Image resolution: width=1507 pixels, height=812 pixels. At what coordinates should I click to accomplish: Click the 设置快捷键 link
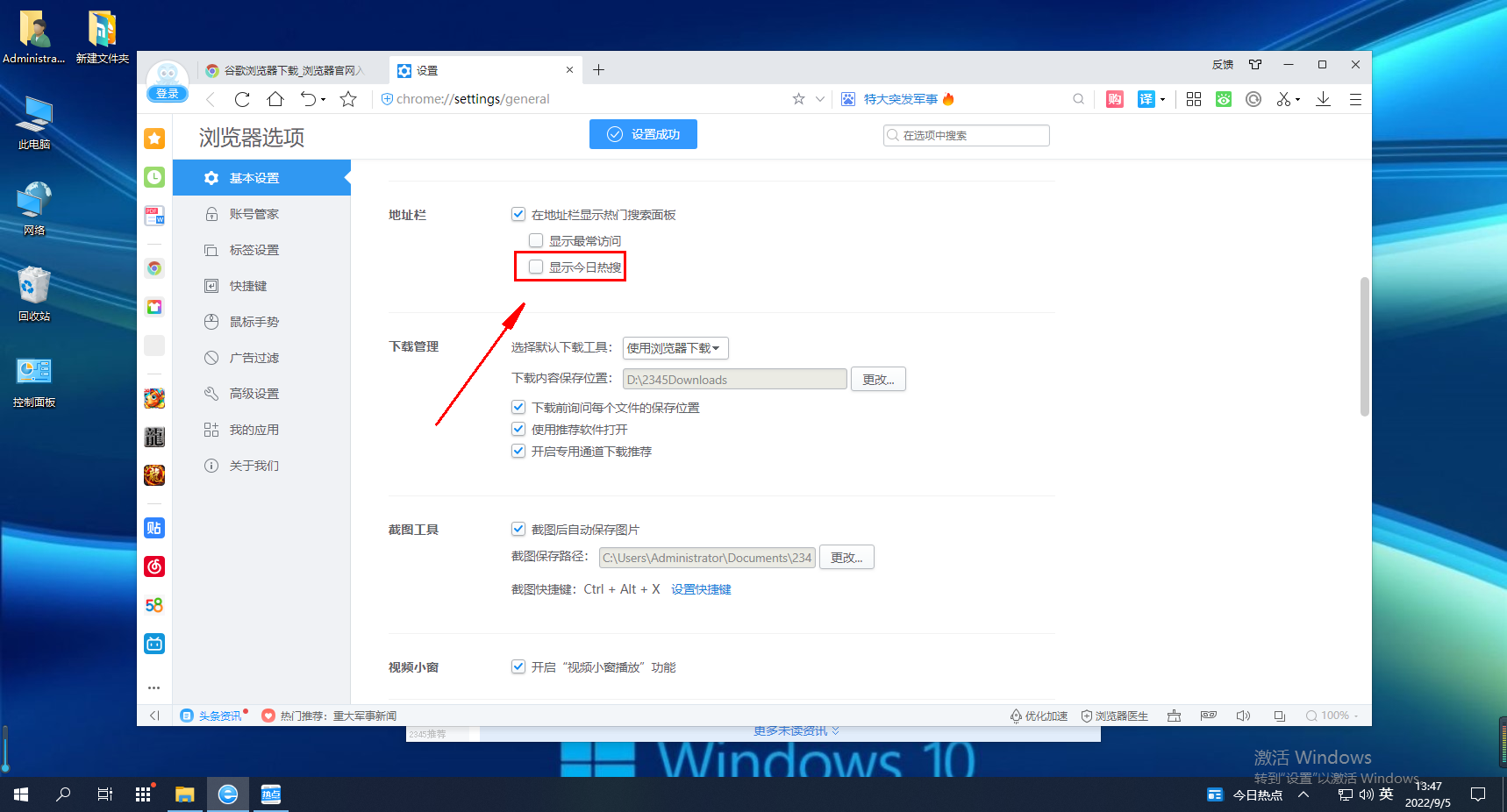[701, 589]
